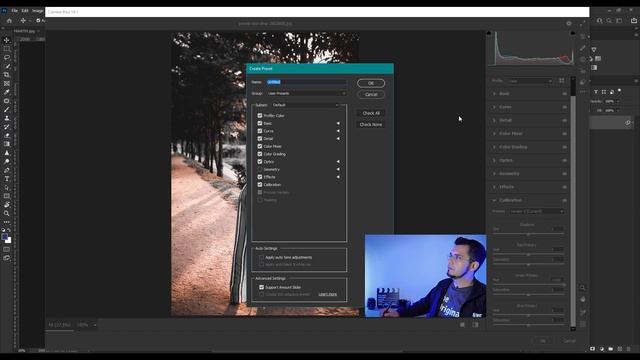Image resolution: width=640 pixels, height=360 pixels.
Task: Select the Brush tool
Action: coord(7,109)
